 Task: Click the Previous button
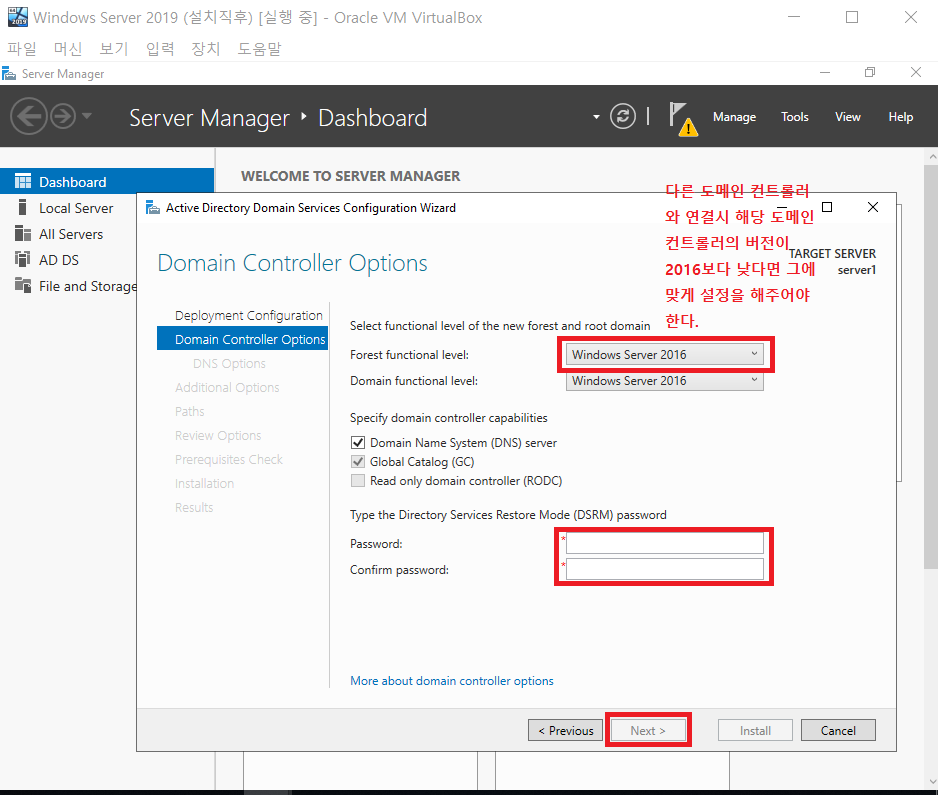click(565, 730)
